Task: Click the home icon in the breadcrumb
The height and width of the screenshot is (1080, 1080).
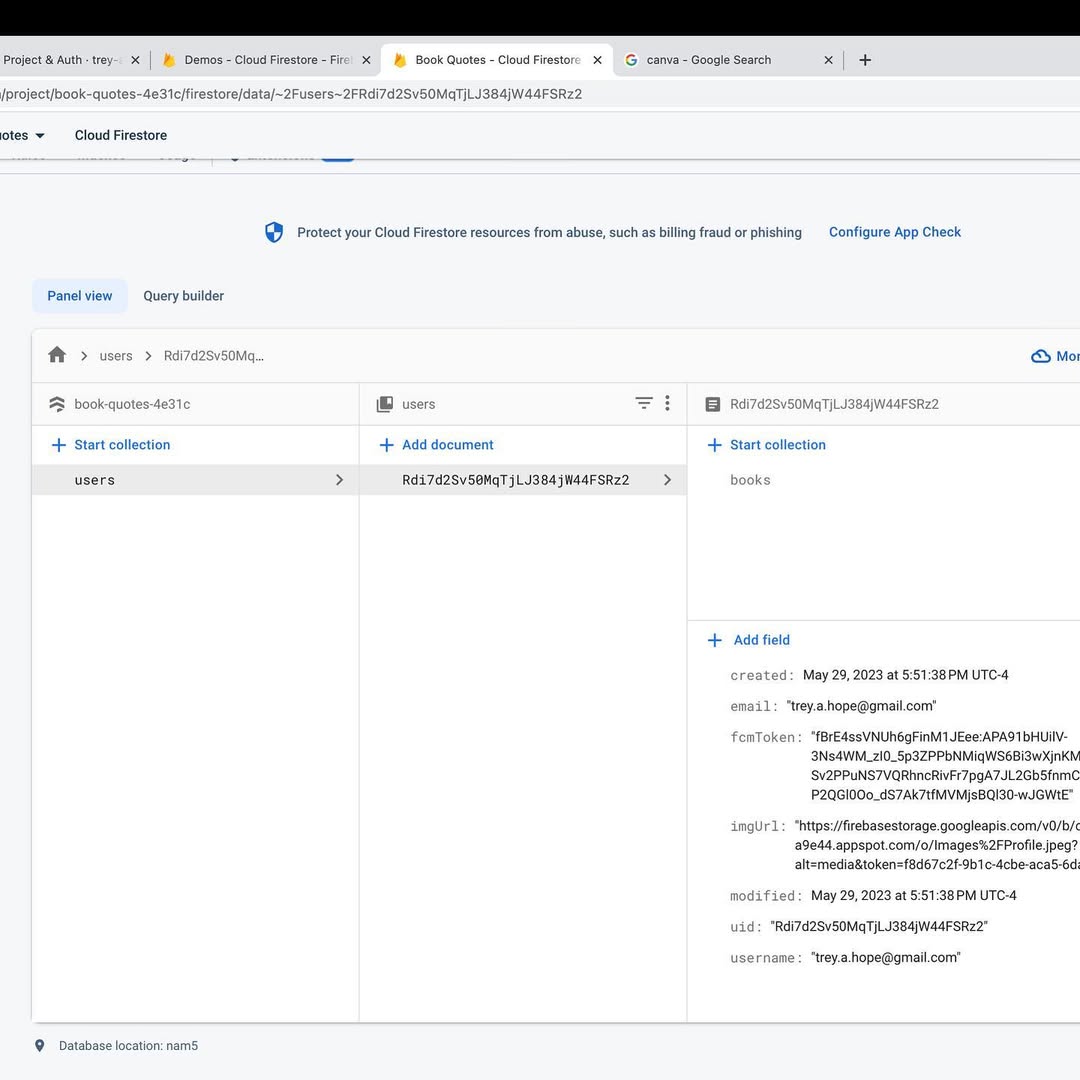Action: click(57, 355)
